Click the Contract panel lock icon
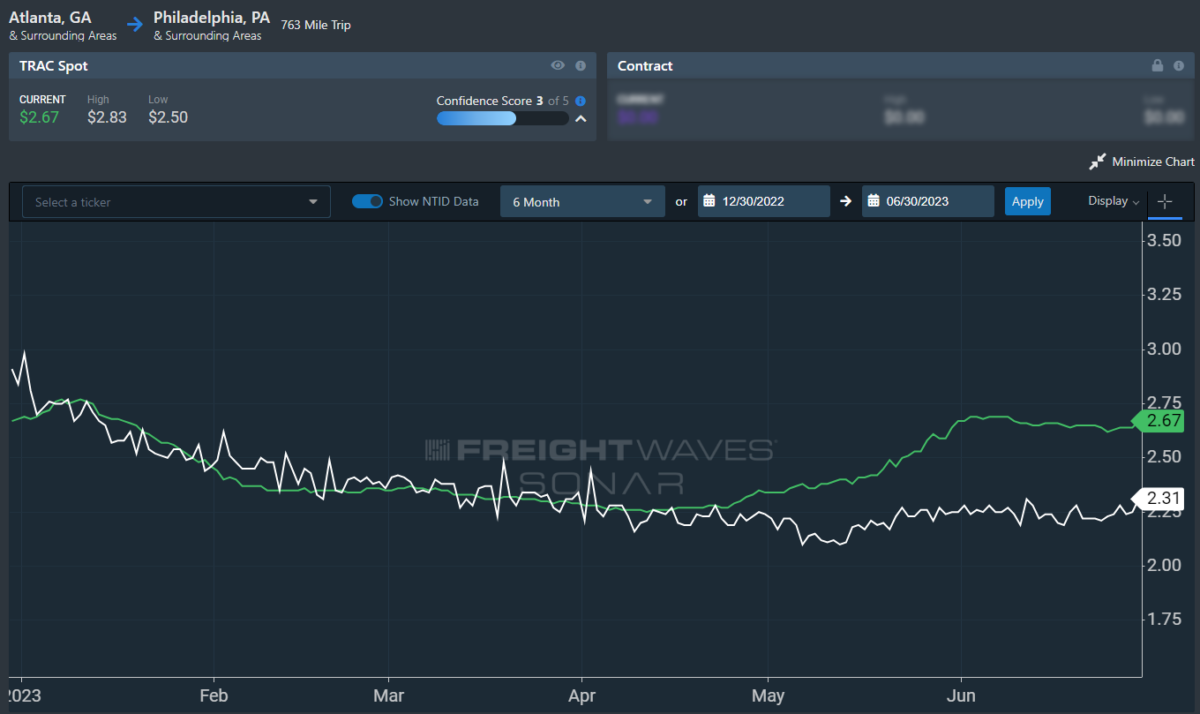Screen dimensions: 1200x714 [1157, 66]
